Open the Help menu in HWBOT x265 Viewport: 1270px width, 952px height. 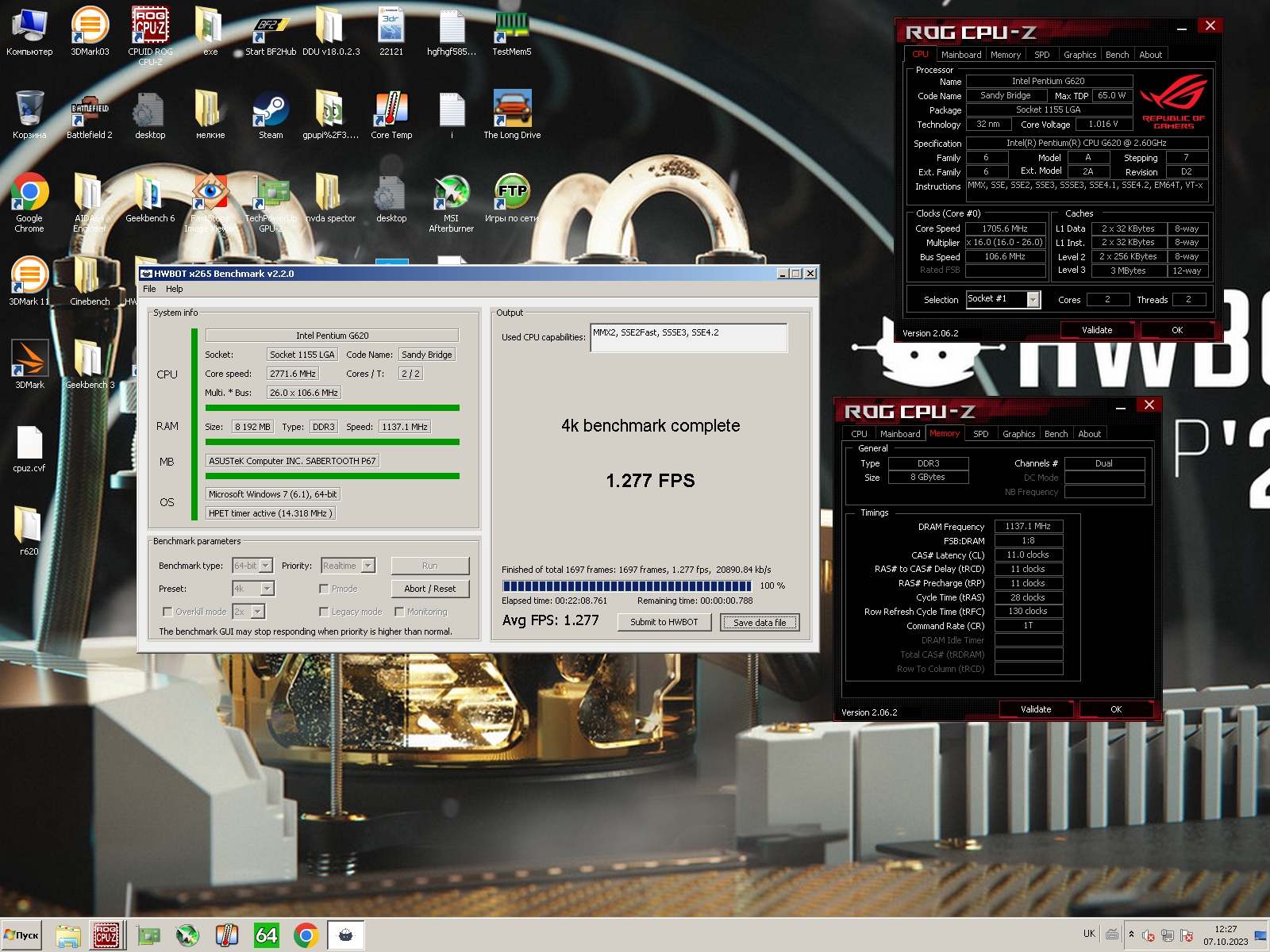[x=175, y=289]
